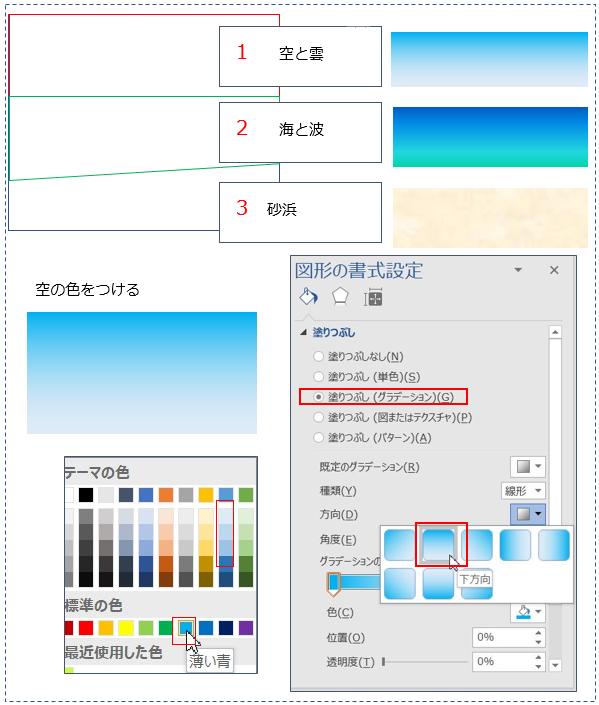Select 塗りつぶし (パターン)(A) option
This screenshot has height=705, width=599.
pyautogui.click(x=372, y=437)
